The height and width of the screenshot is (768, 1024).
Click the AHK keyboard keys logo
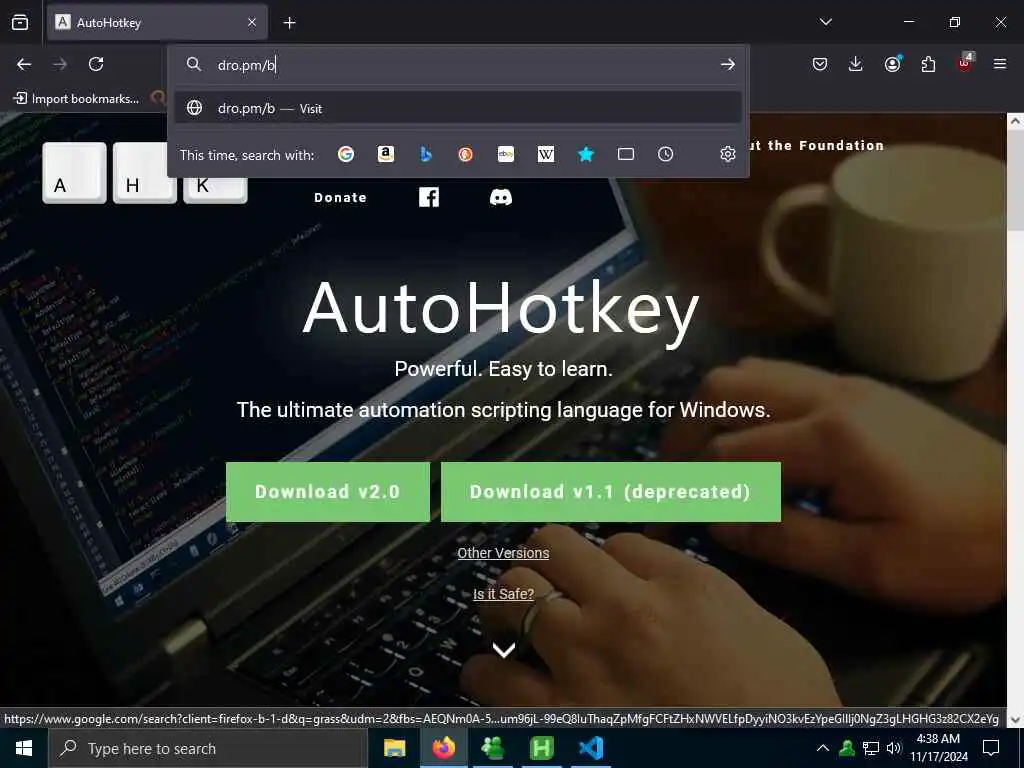pos(145,174)
